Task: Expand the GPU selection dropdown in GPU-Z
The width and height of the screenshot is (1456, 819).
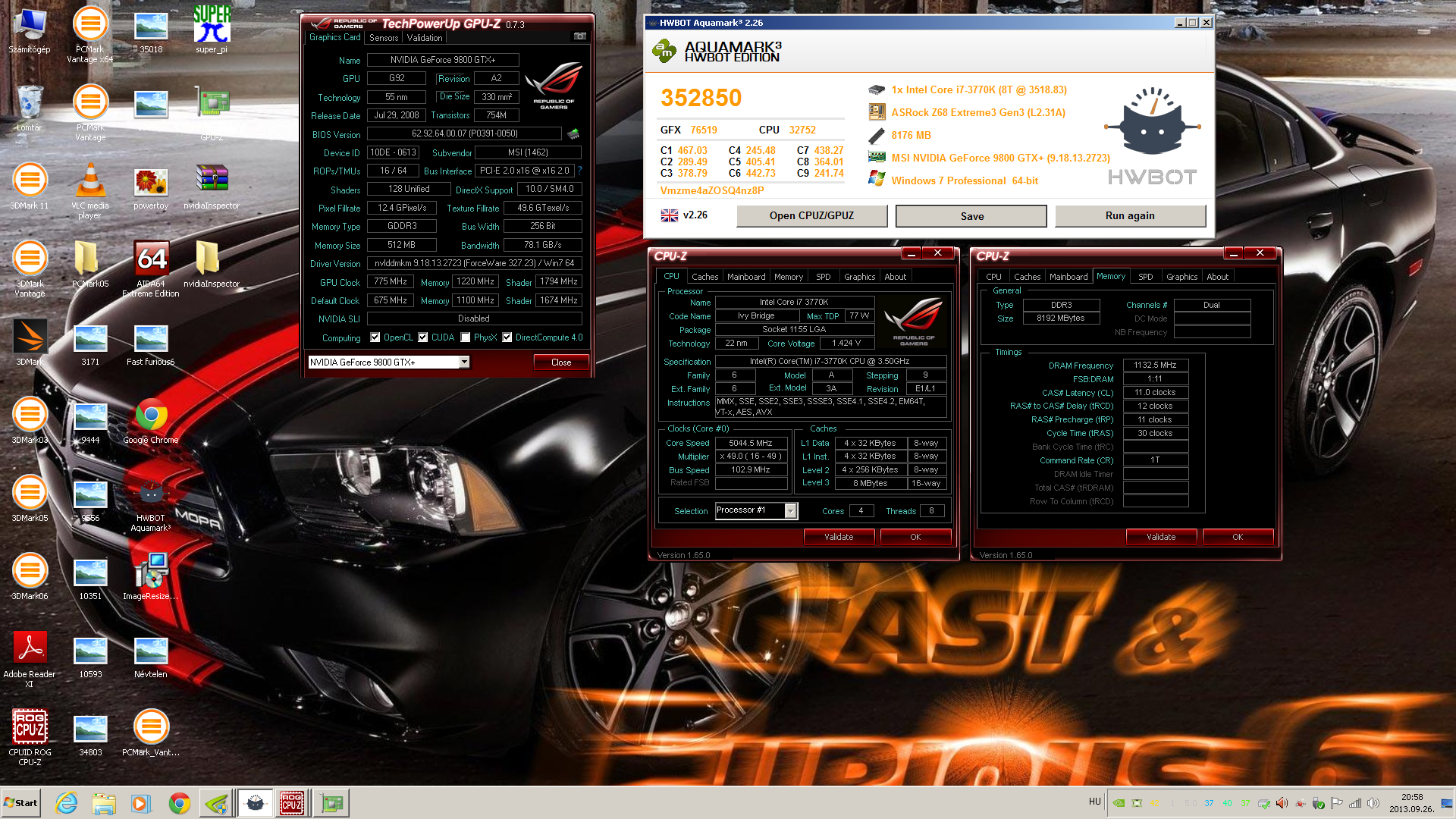Action: pyautogui.click(x=464, y=362)
